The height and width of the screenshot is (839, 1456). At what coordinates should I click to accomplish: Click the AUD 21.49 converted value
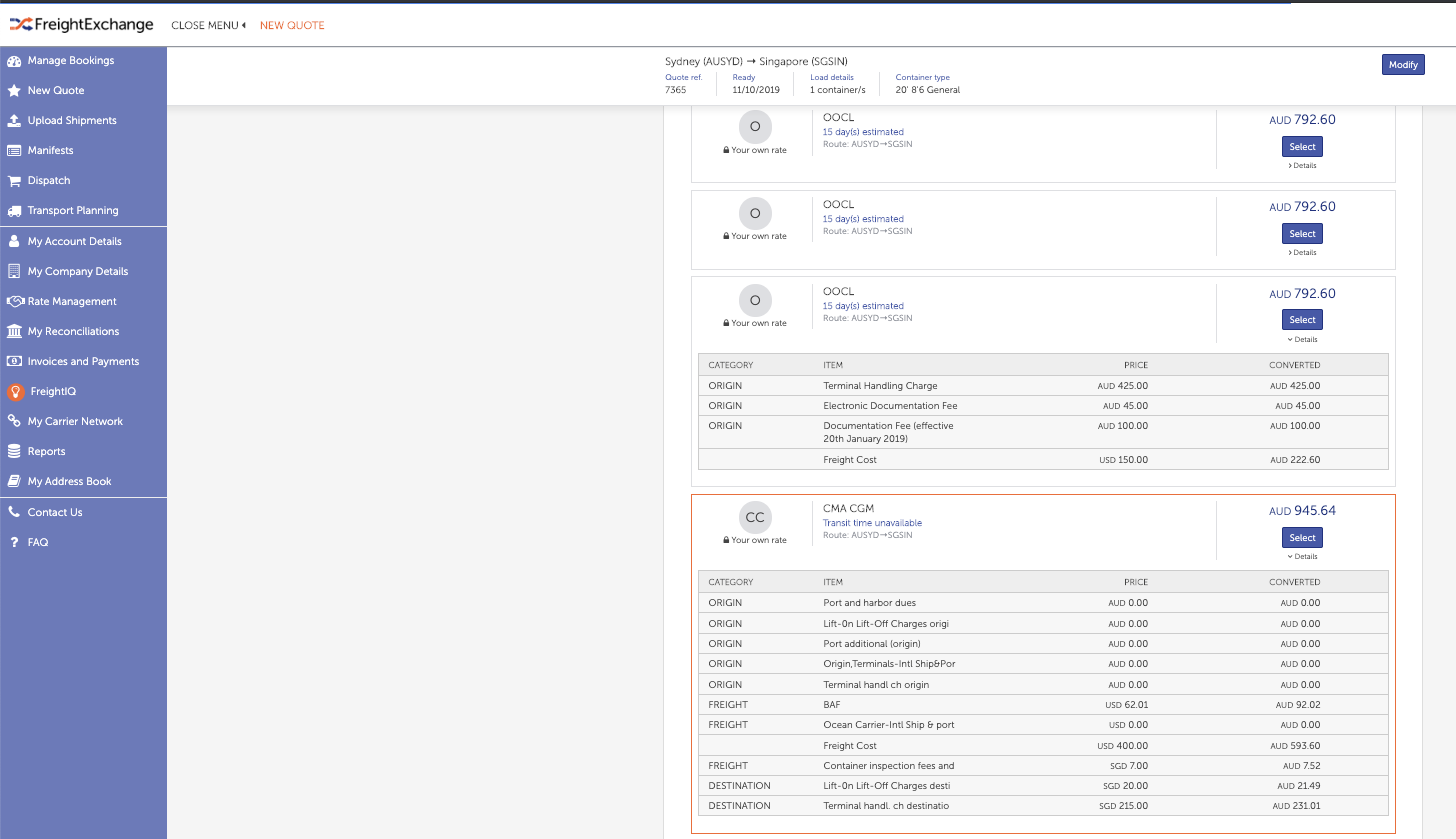click(1298, 786)
